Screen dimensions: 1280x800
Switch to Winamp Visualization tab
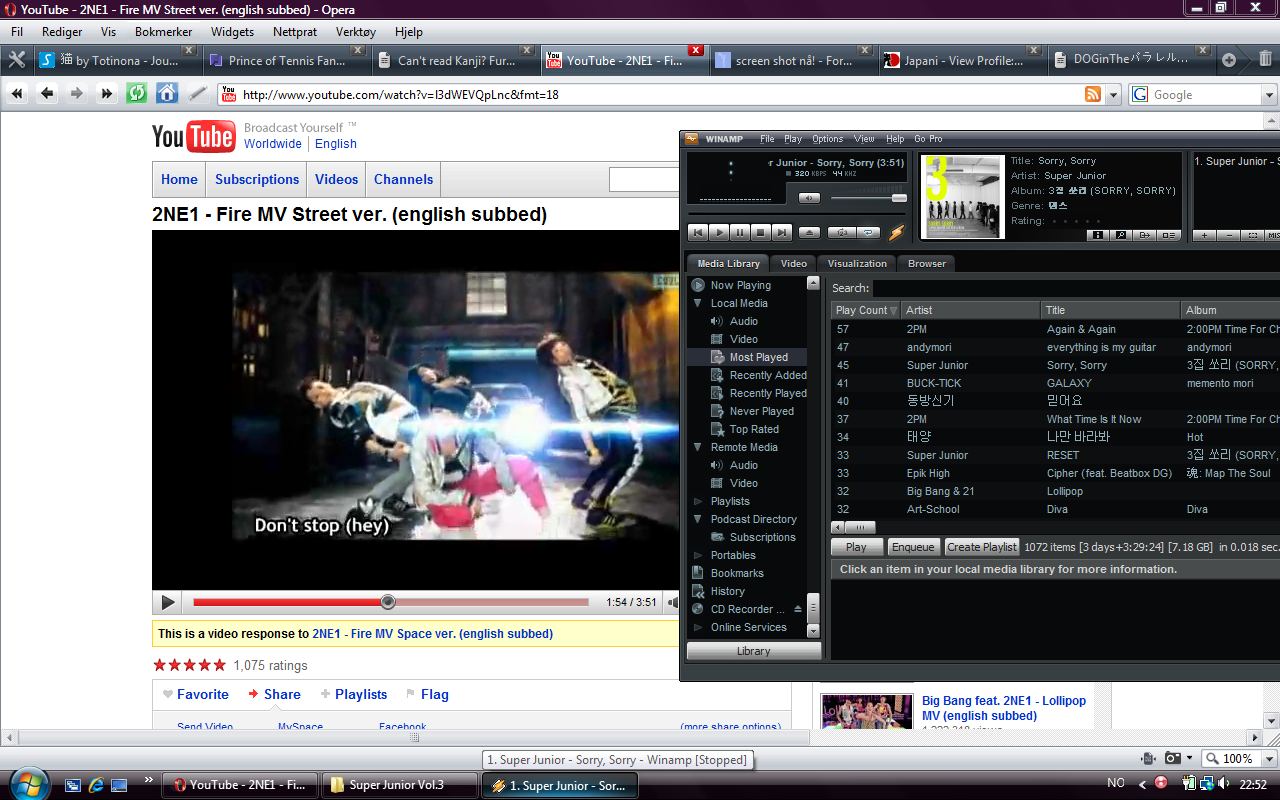(x=857, y=263)
